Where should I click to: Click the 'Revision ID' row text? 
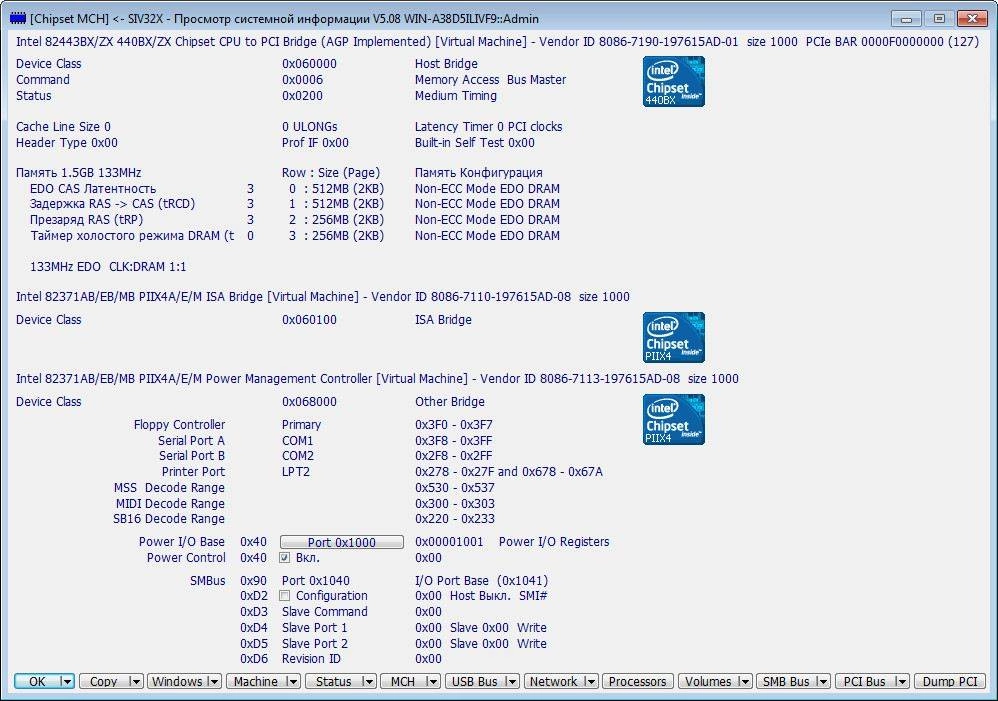pos(311,659)
